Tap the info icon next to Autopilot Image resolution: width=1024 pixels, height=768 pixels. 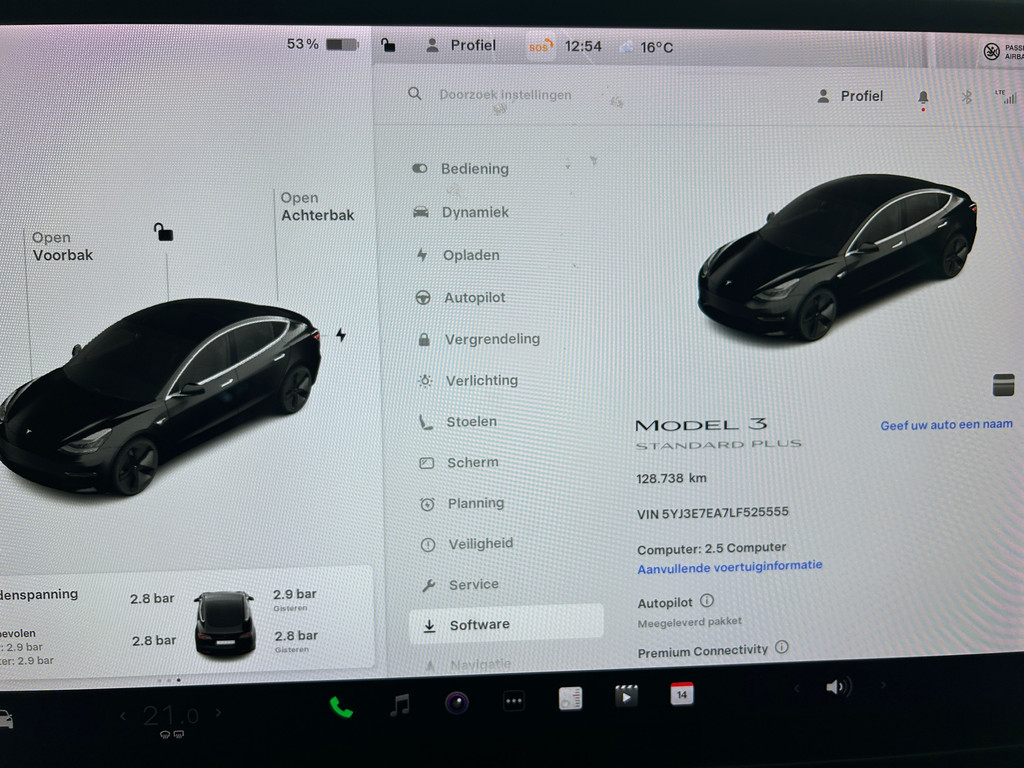(x=707, y=601)
